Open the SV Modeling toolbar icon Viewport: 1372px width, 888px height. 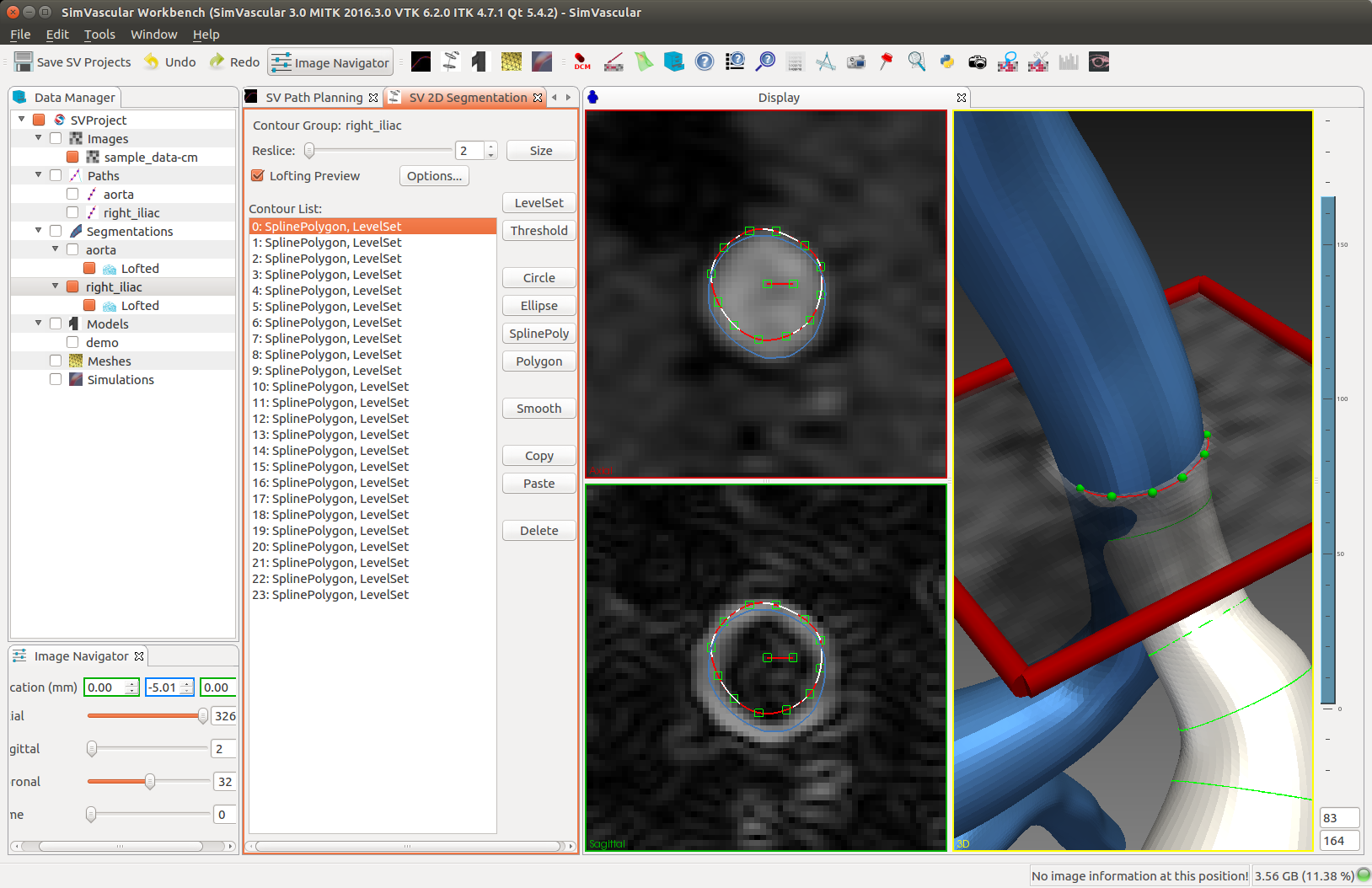(479, 62)
